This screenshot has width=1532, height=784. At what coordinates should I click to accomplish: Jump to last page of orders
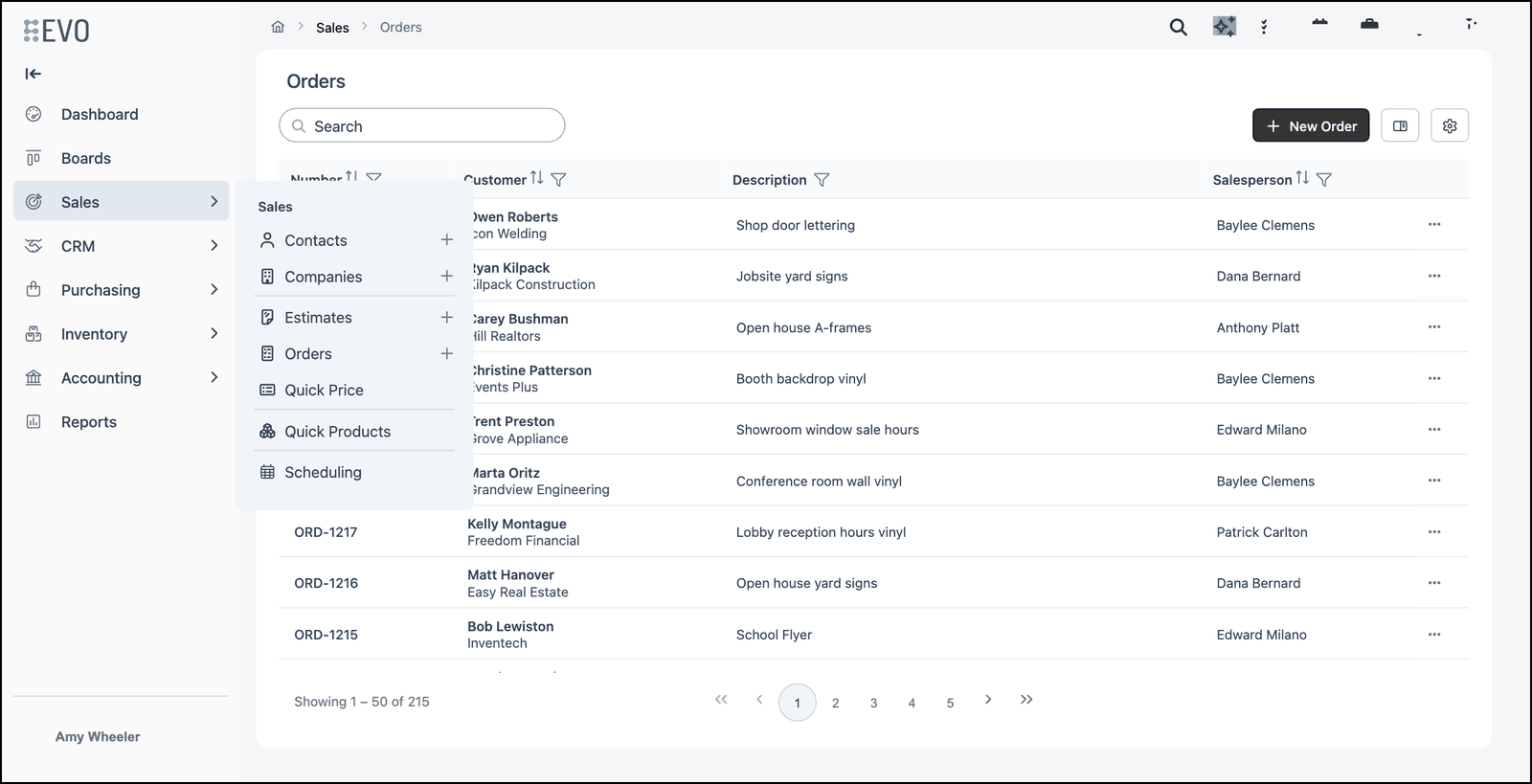(x=1026, y=701)
